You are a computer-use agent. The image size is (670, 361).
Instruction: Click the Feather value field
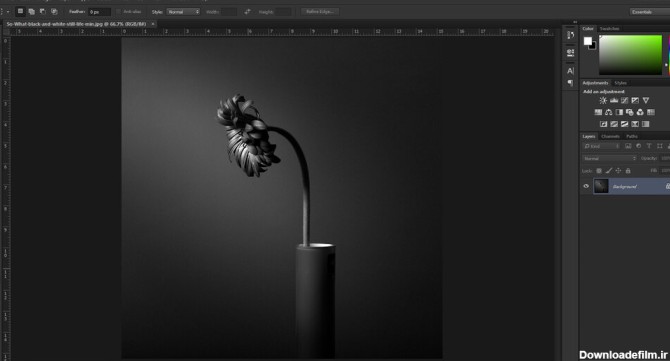(x=100, y=12)
